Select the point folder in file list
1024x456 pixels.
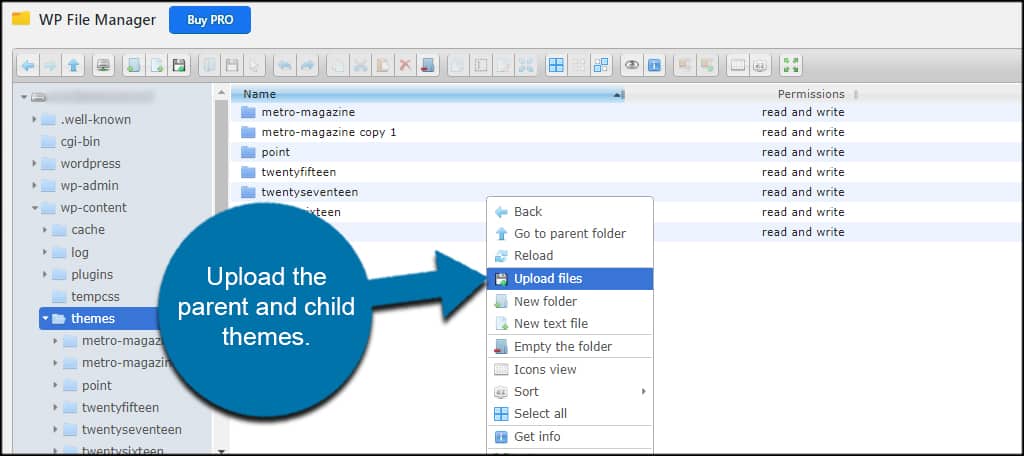(x=275, y=152)
